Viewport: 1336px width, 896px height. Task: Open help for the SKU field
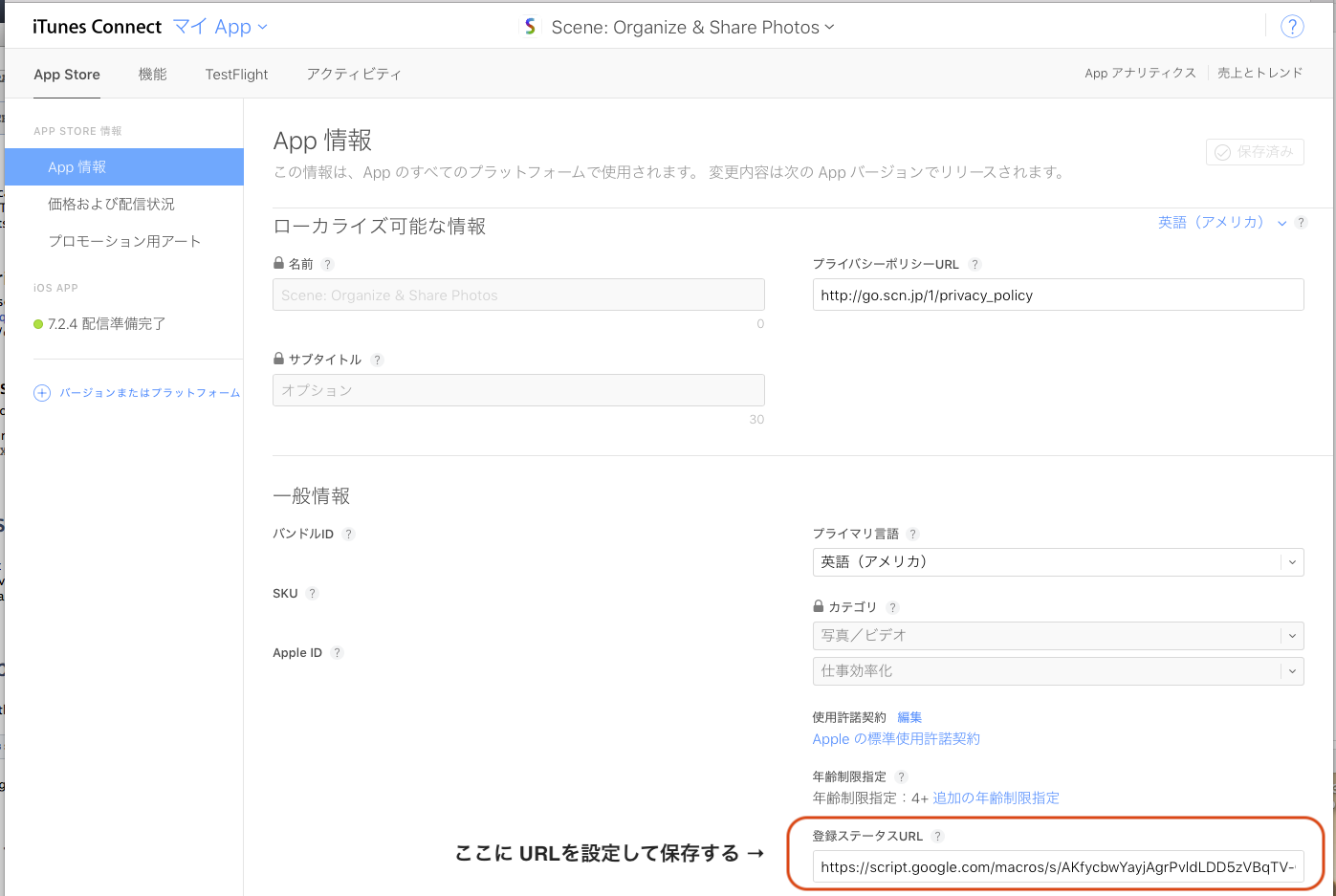point(311,593)
